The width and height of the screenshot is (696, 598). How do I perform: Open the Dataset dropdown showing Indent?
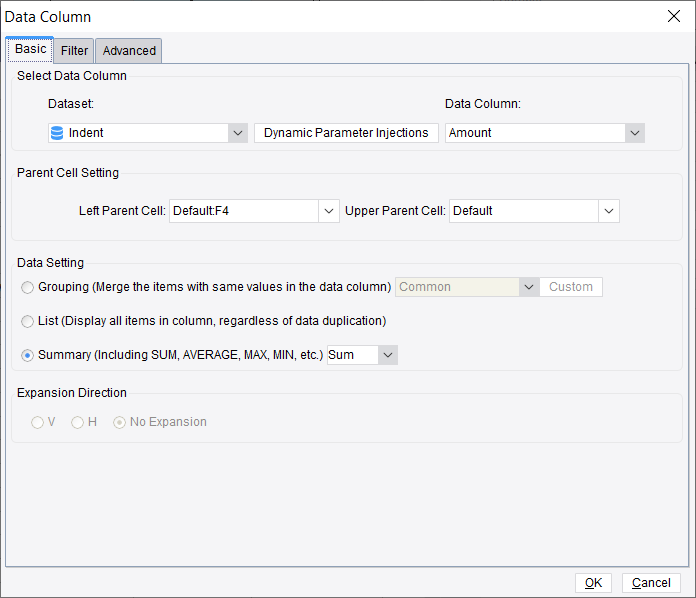[x=237, y=133]
